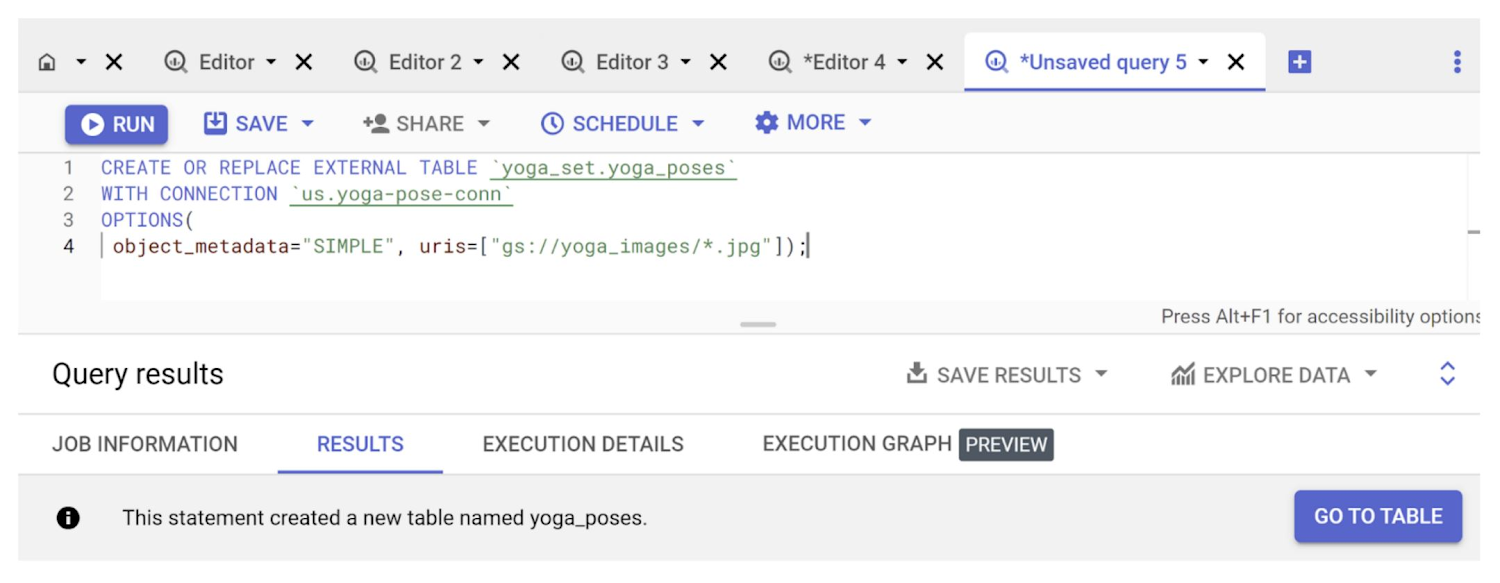
Task: Close the Editor 2 tab
Action: 511,62
